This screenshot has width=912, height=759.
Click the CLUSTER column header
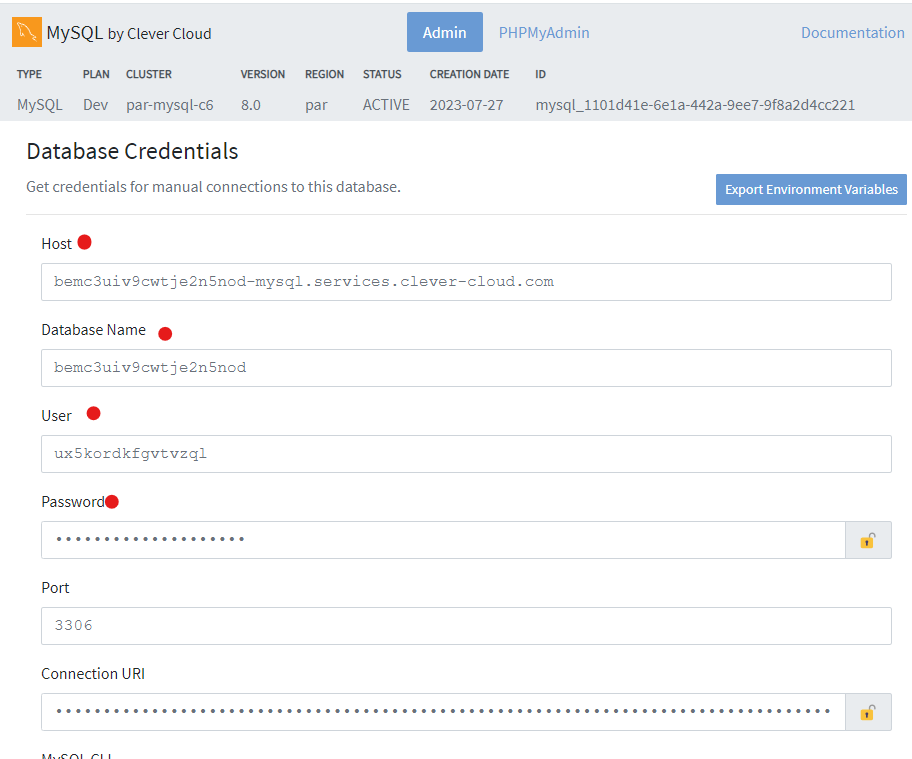[x=149, y=74]
